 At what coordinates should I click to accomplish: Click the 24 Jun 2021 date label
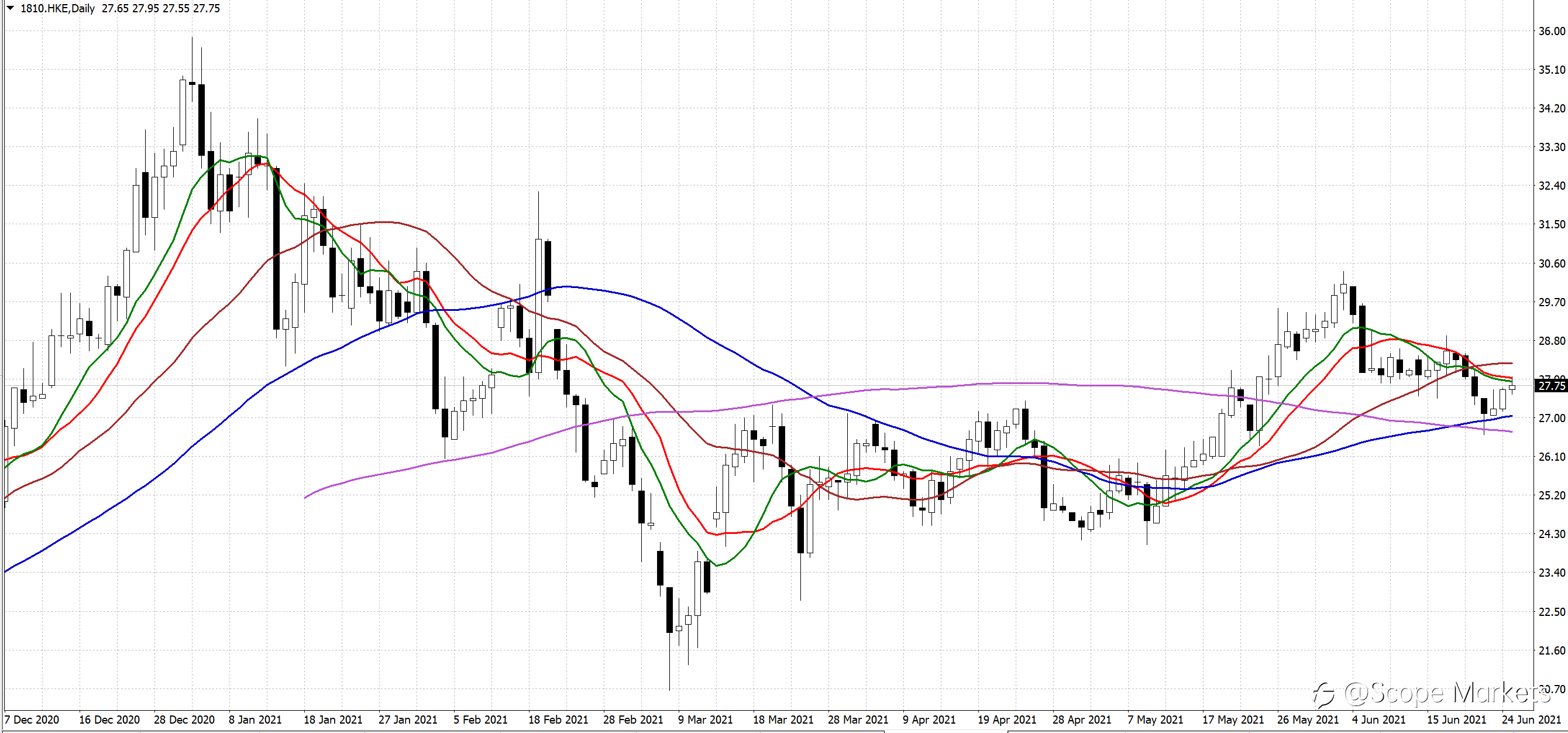click(1532, 720)
